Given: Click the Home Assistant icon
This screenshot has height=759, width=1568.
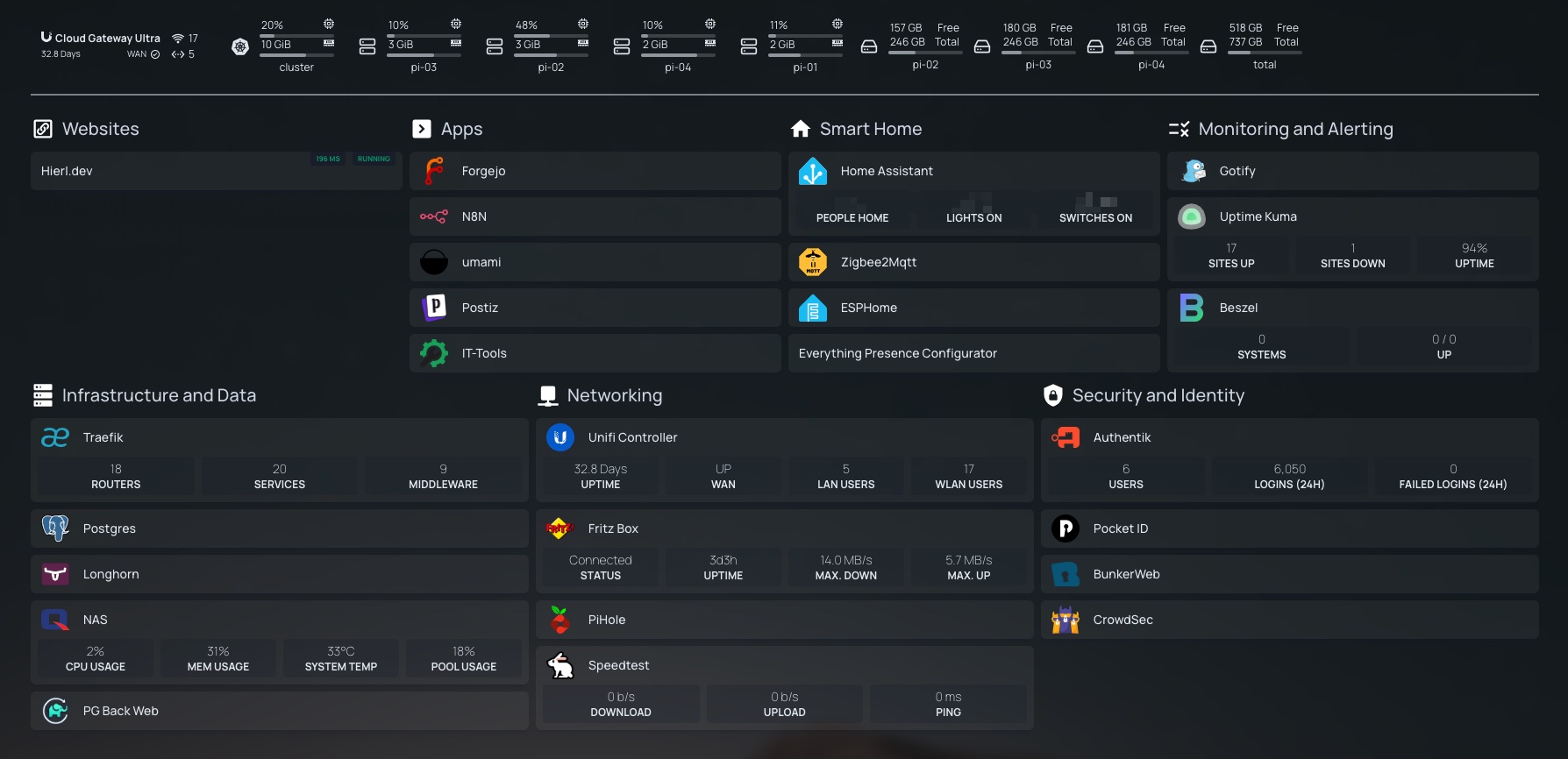Looking at the screenshot, I should pos(813,171).
